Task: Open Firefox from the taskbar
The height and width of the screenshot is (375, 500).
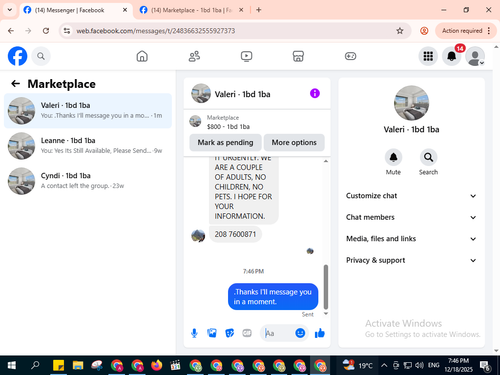Action: coord(156,365)
